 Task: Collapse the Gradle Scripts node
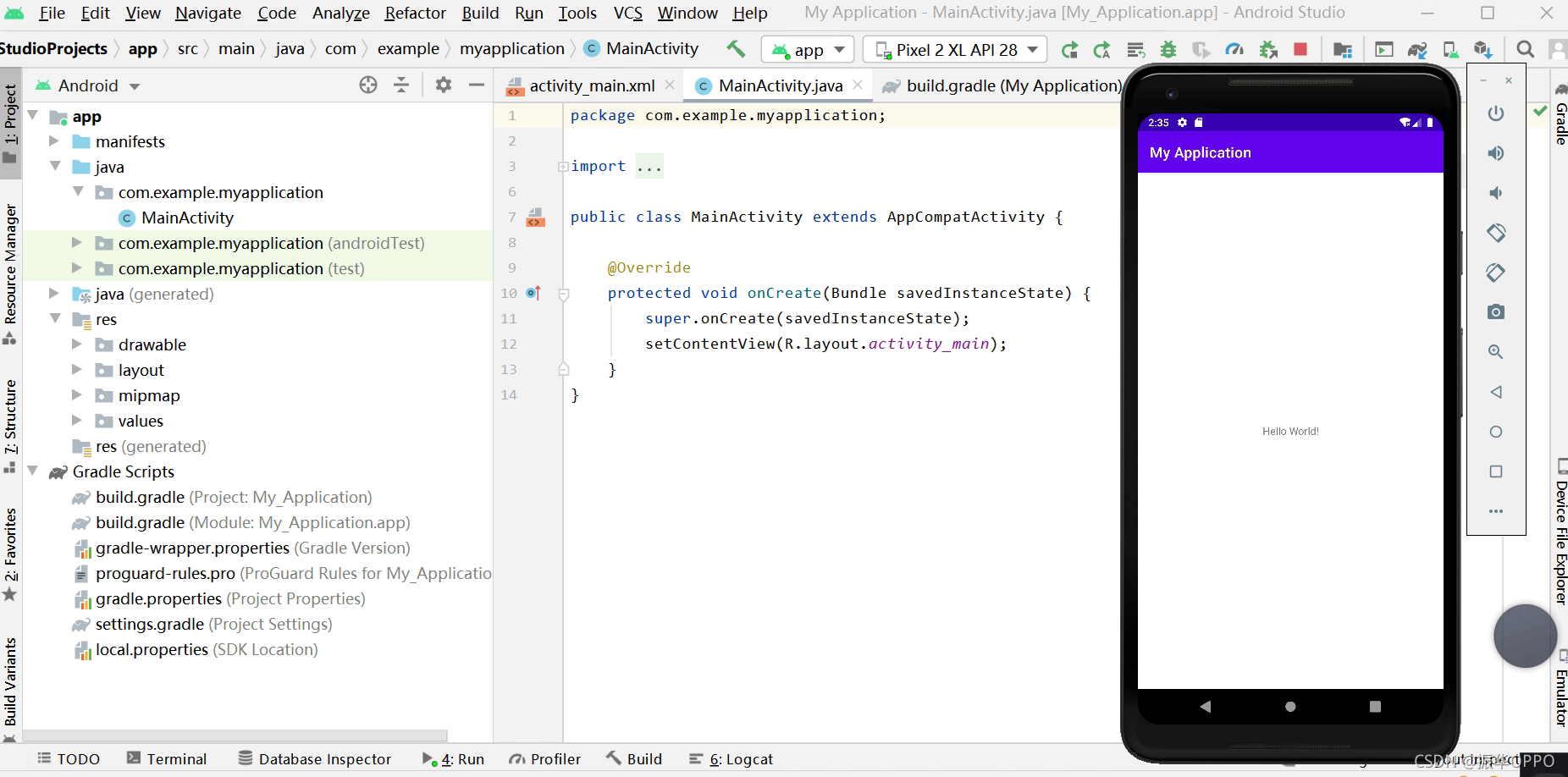tap(34, 471)
